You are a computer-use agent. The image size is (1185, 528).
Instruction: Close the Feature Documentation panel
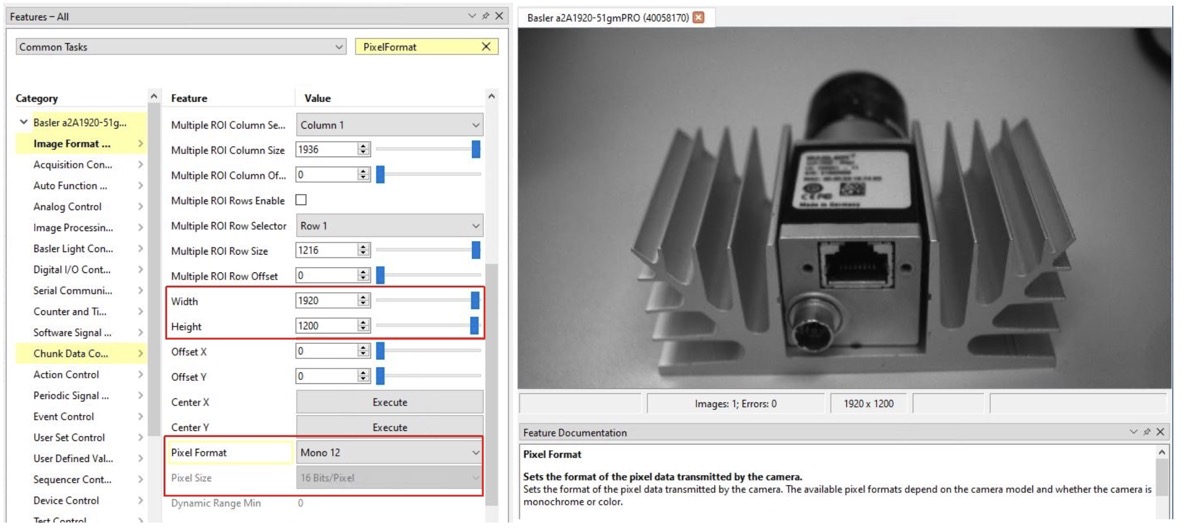coord(1161,432)
